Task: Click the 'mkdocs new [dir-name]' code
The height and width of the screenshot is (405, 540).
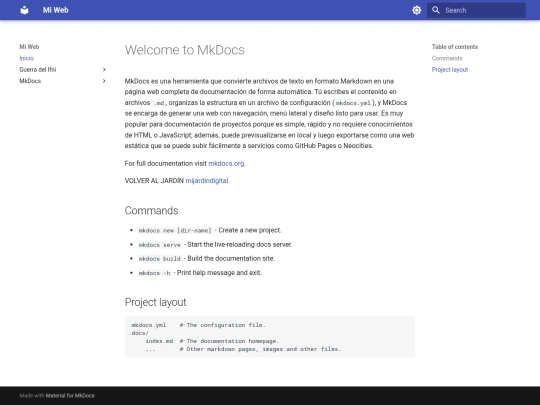Action: tap(175, 230)
